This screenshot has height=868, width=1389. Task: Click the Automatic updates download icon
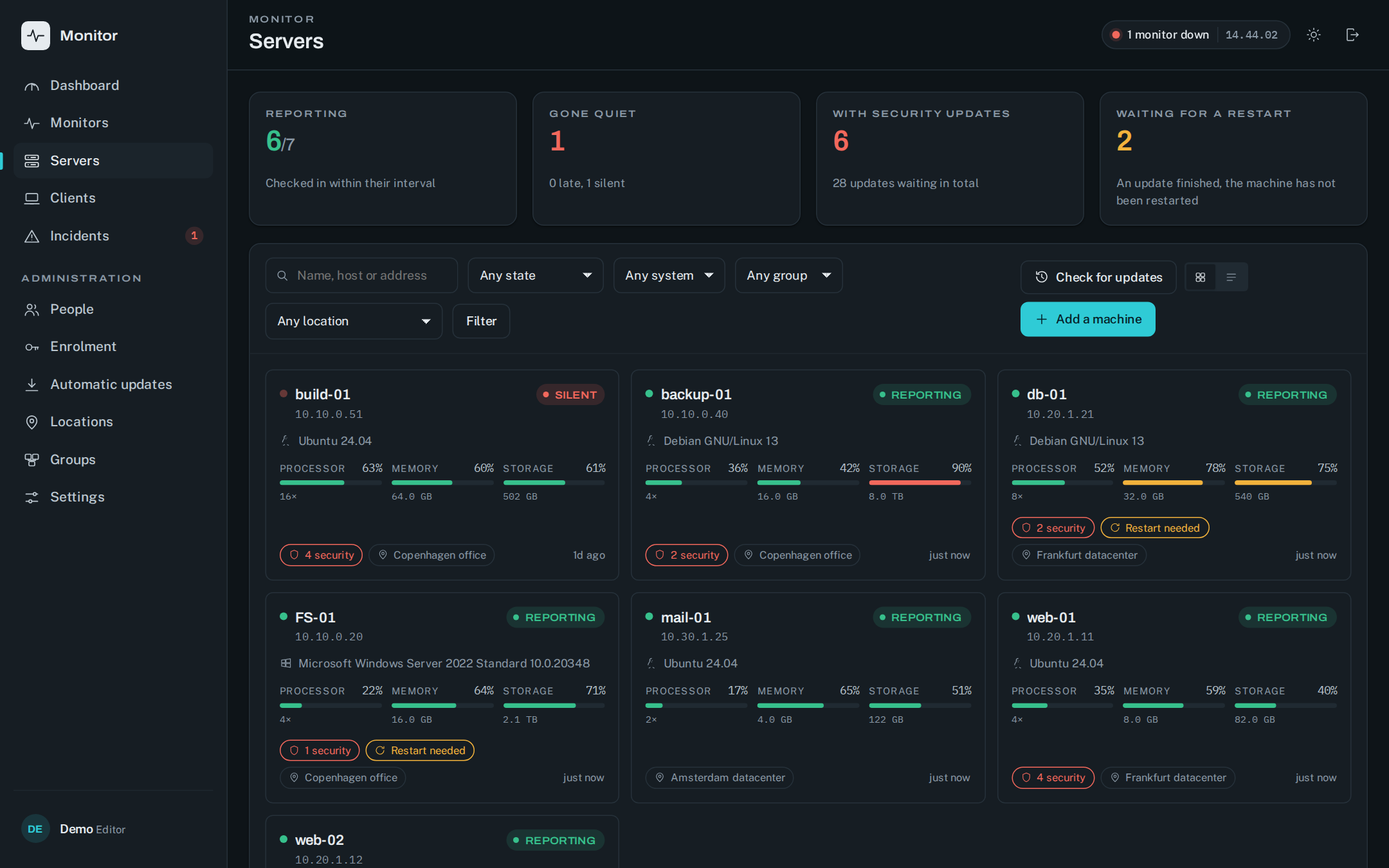32,384
